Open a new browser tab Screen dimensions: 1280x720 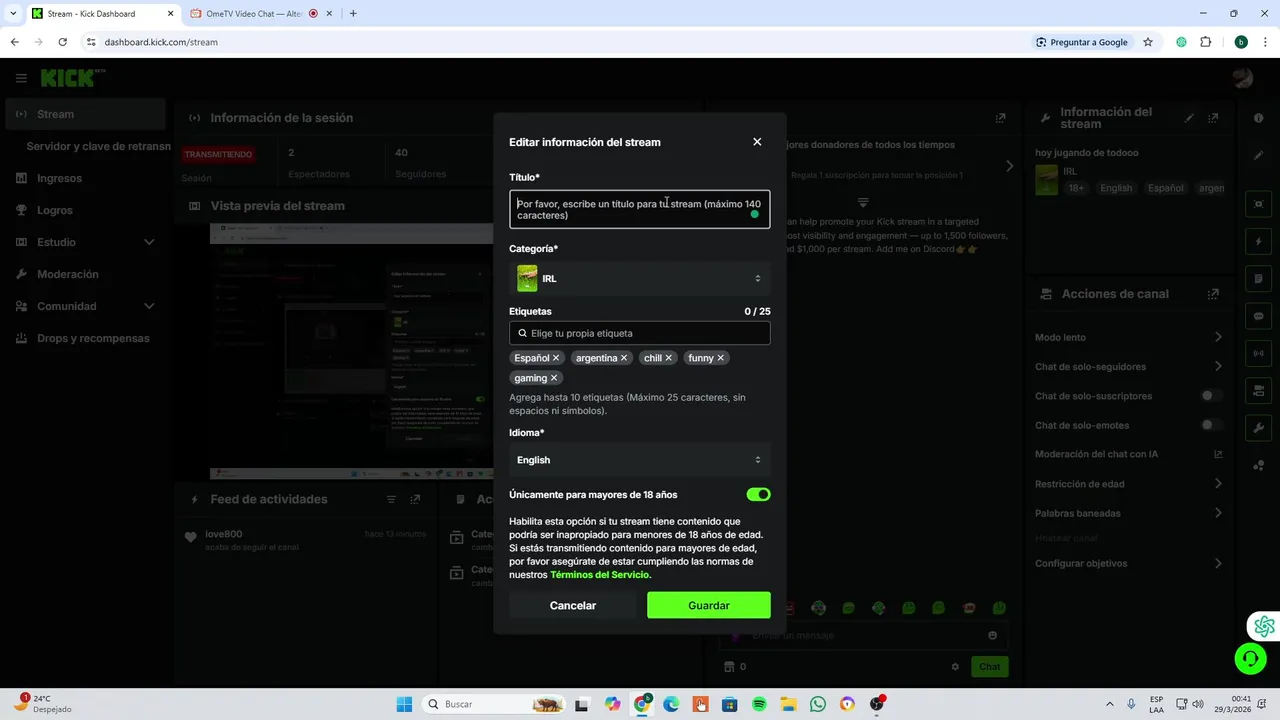tap(353, 14)
